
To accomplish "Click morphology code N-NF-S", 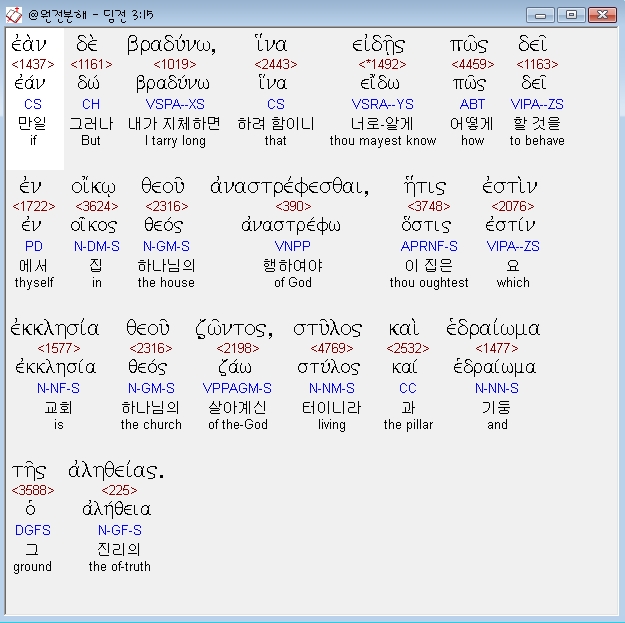I will coord(59,388).
